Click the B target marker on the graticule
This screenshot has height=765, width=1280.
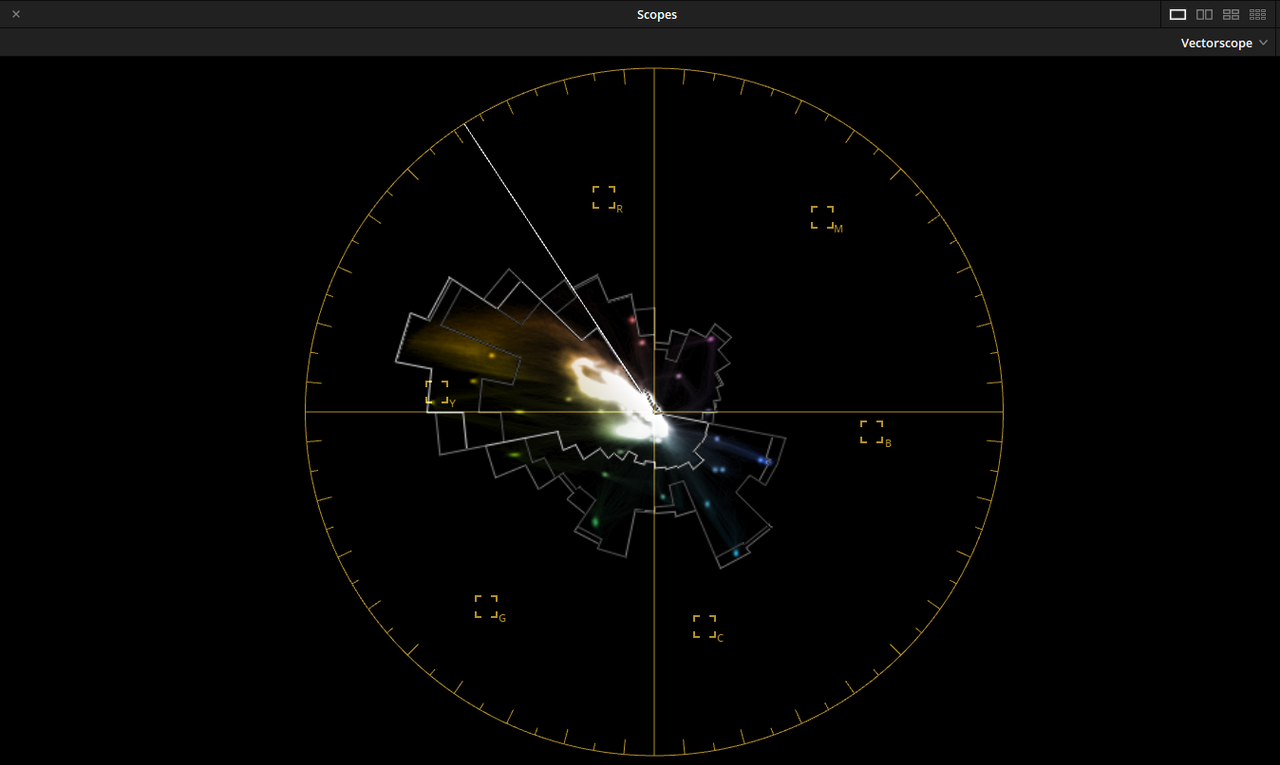pos(872,431)
